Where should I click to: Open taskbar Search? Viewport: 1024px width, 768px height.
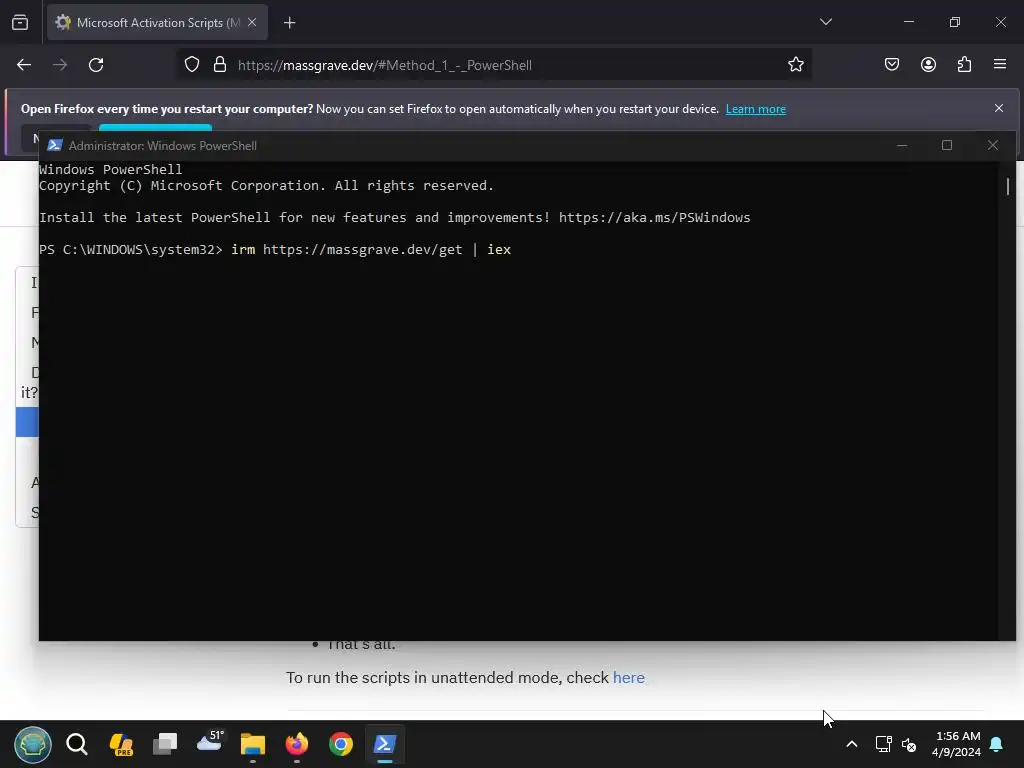click(77, 744)
